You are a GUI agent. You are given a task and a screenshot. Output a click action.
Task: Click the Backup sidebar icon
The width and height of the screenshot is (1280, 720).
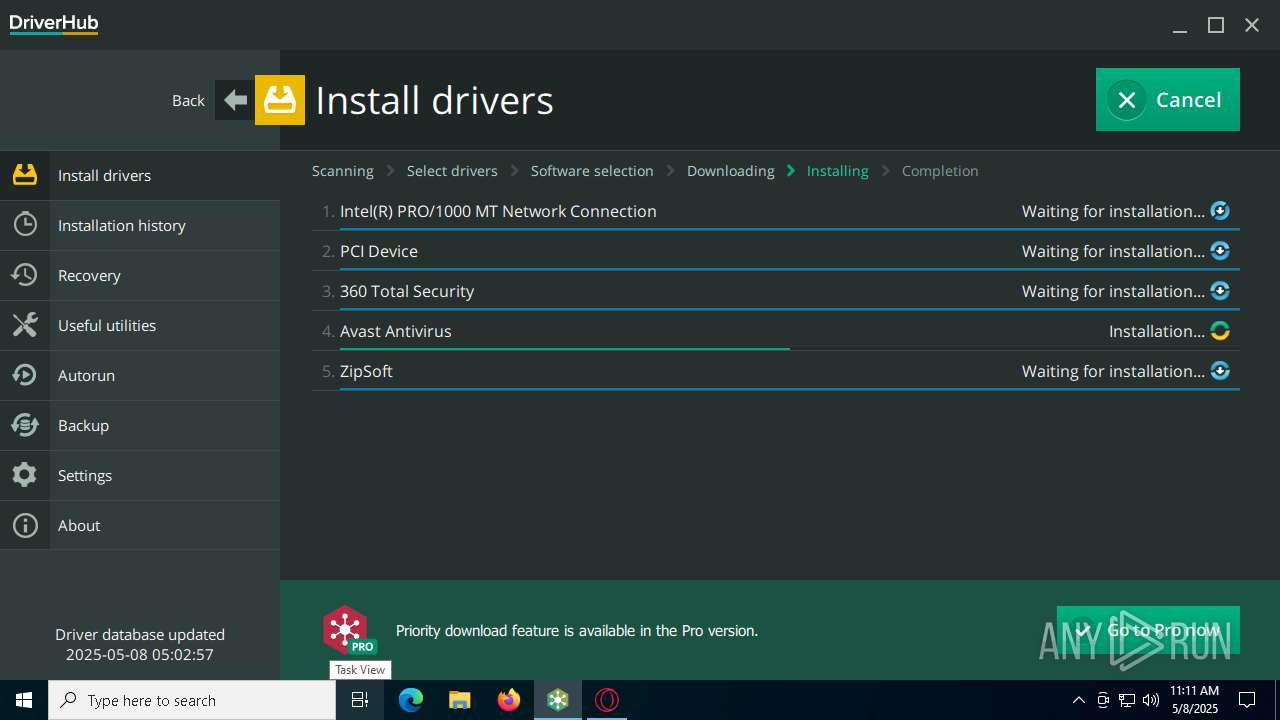click(x=25, y=425)
